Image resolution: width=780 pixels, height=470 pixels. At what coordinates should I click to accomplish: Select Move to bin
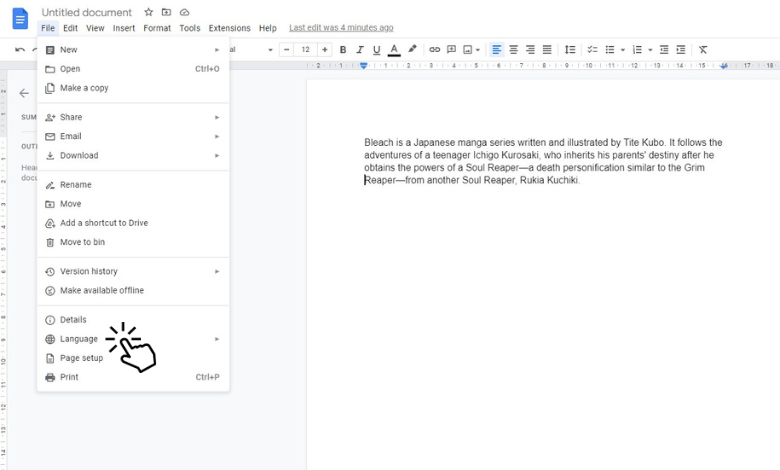[x=133, y=242]
